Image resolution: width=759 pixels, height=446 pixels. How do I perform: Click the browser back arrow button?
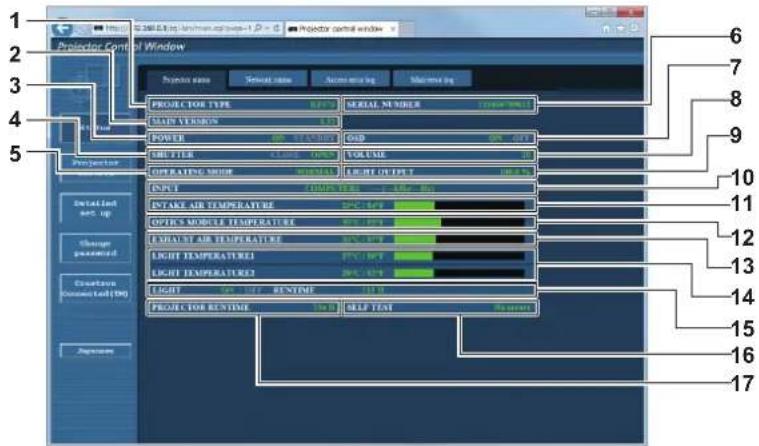click(62, 29)
